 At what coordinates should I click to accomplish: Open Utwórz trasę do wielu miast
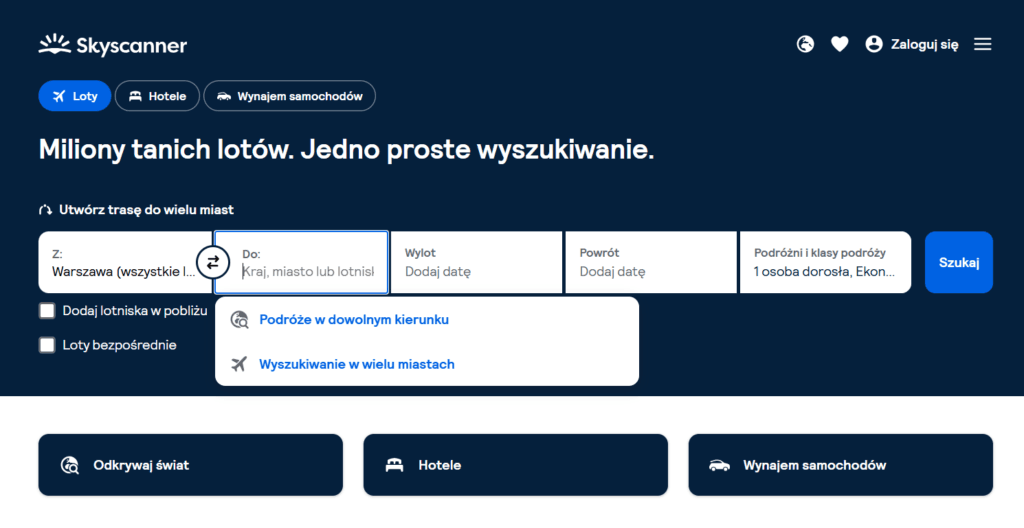tap(136, 210)
